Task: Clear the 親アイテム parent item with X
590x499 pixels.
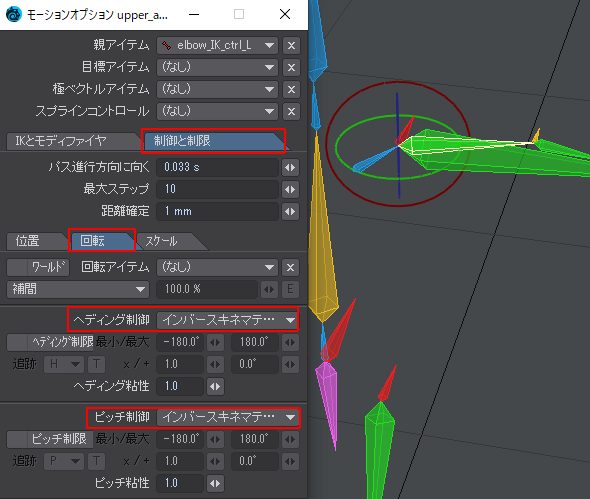Action: click(x=291, y=46)
